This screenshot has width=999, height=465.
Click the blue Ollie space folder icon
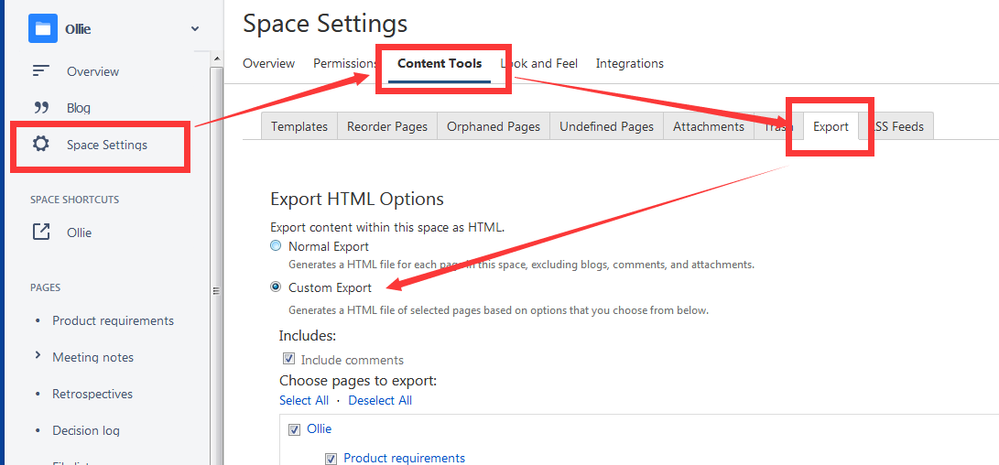point(43,29)
